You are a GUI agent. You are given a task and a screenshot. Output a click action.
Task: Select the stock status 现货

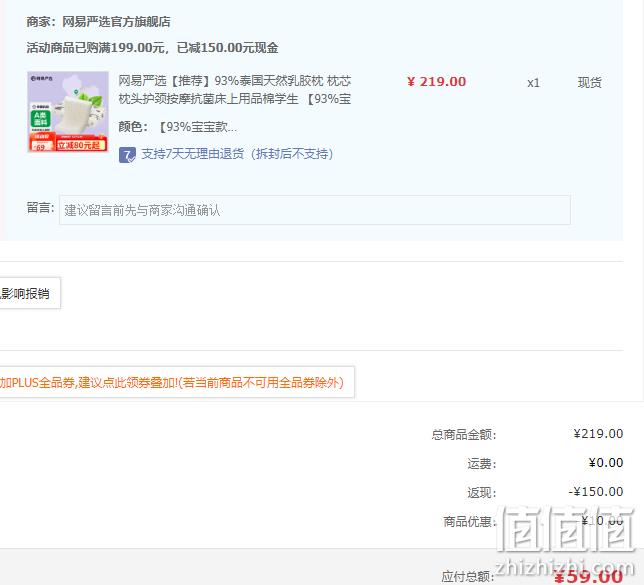(589, 83)
